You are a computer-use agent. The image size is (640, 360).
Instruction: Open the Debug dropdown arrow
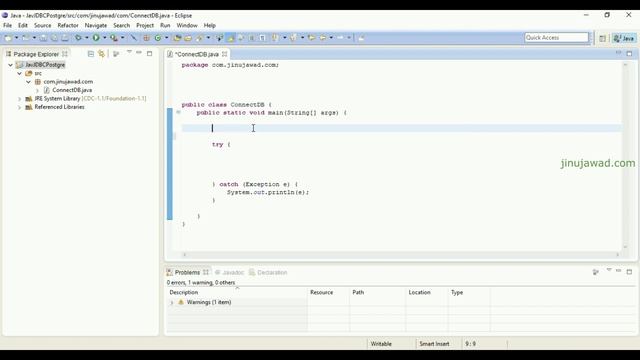tap(87, 38)
